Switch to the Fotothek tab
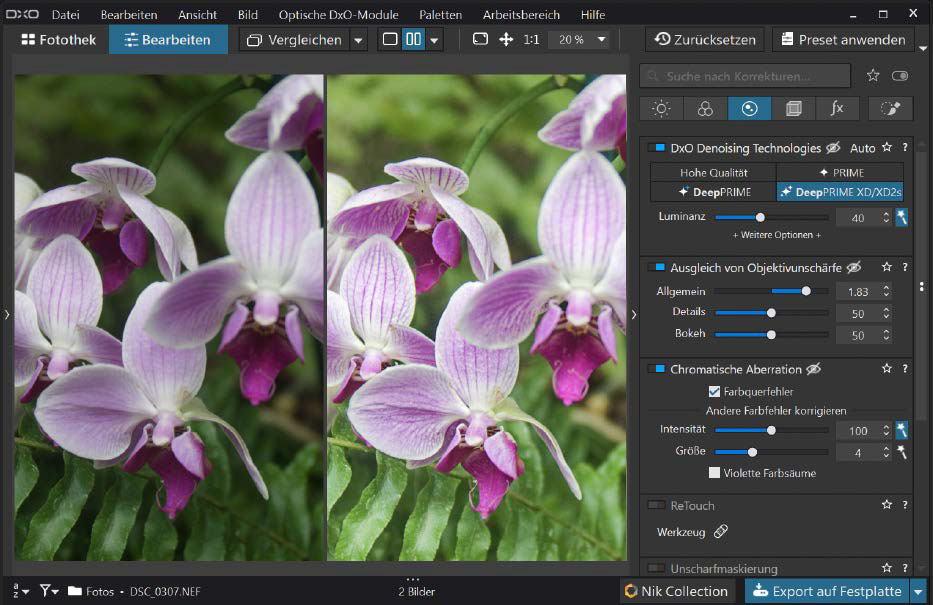Viewport: 933px width, 605px height. pyautogui.click(x=58, y=39)
